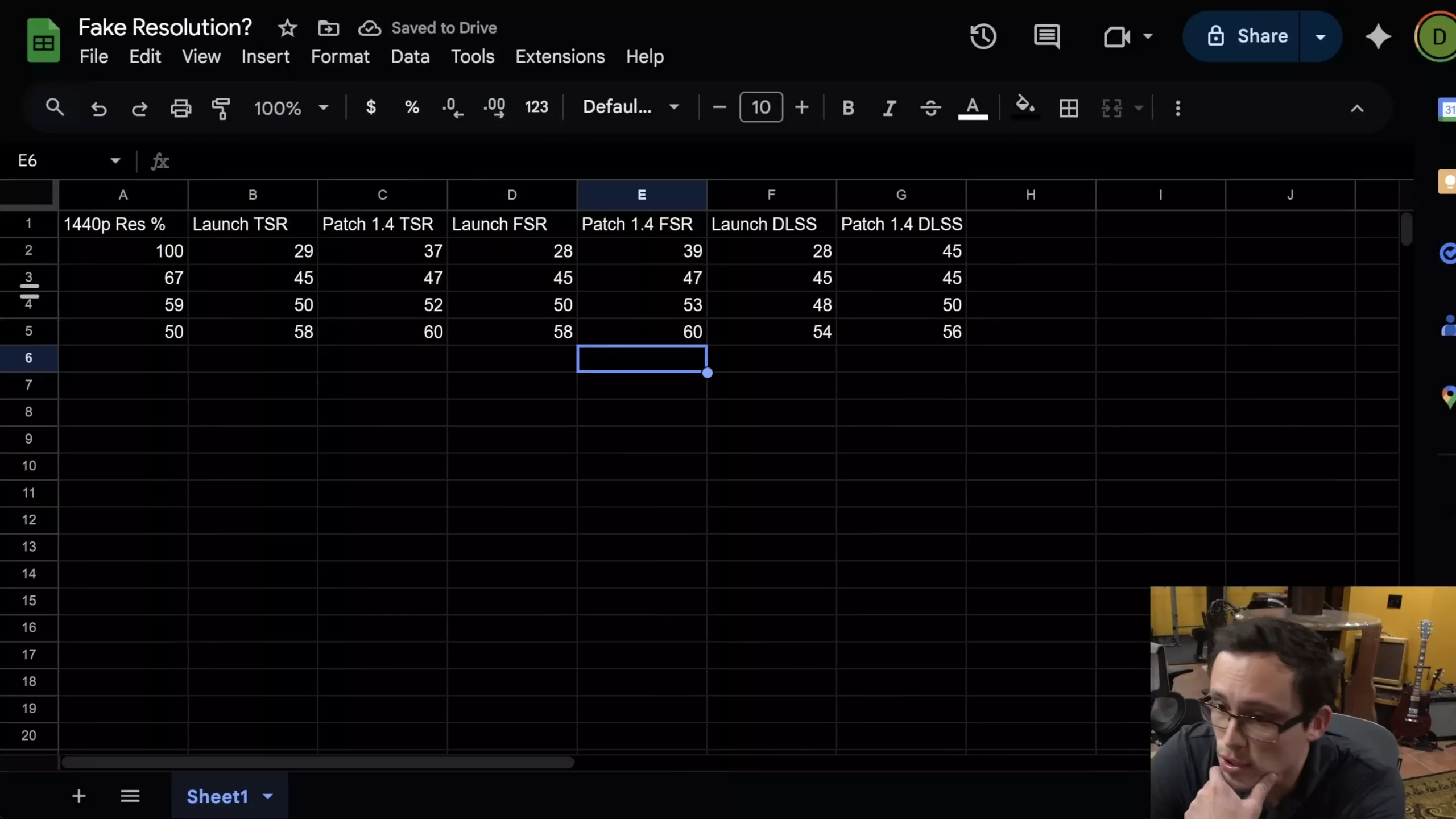Open the fill color paint bucket
Viewport: 1456px width, 819px height.
coord(1025,106)
